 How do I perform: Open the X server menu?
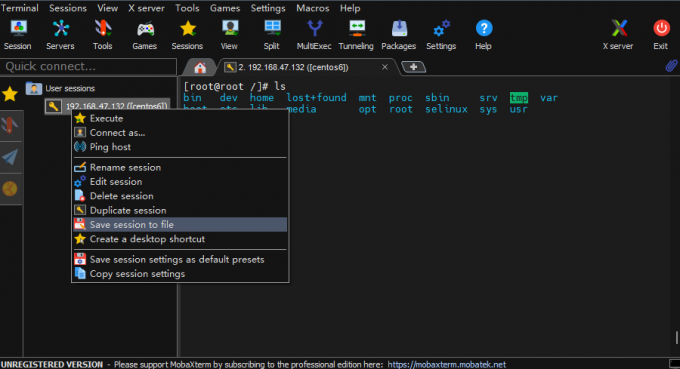tap(146, 8)
